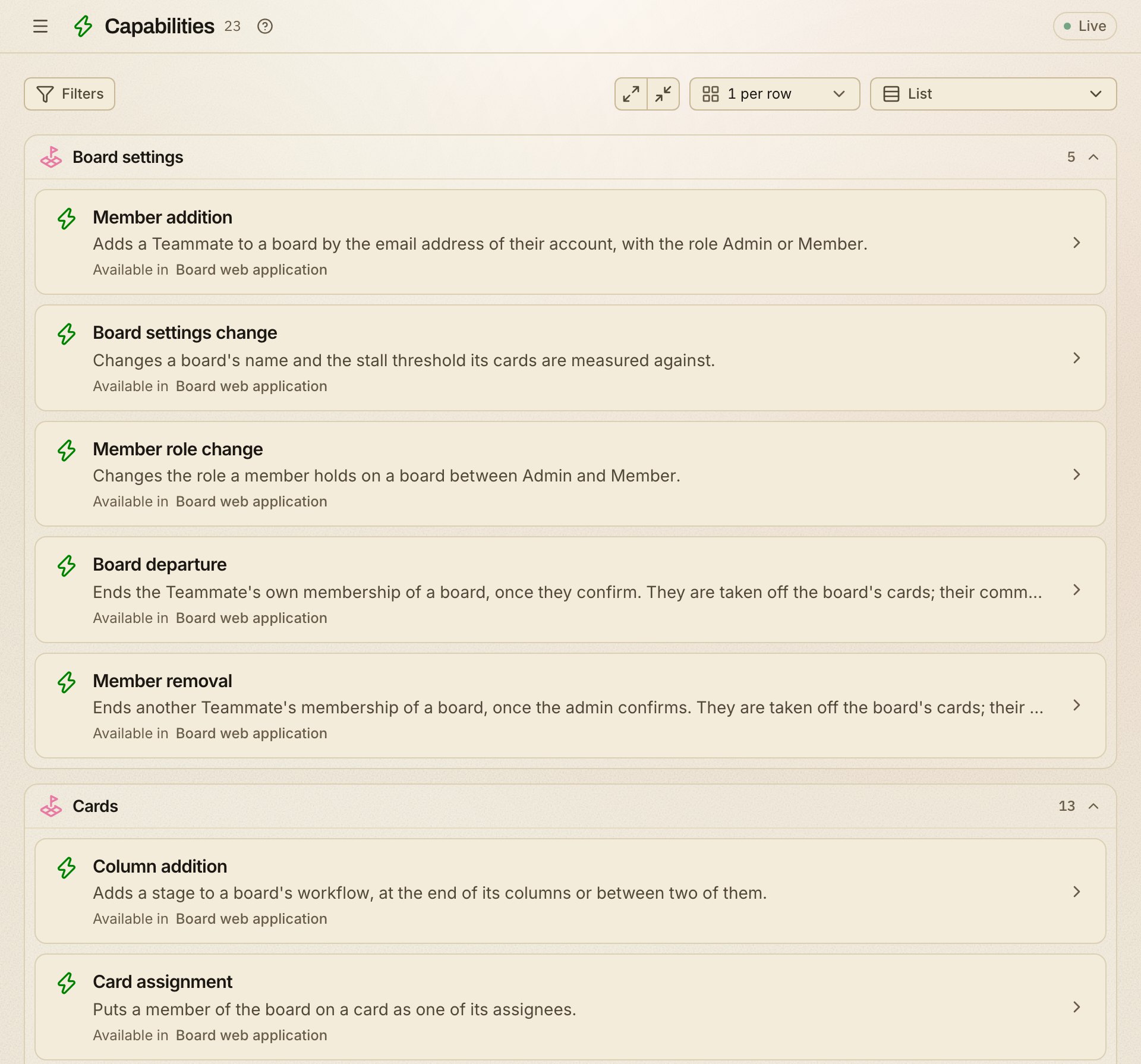Open Column addition chevron arrow
The image size is (1141, 1064).
1076,892
